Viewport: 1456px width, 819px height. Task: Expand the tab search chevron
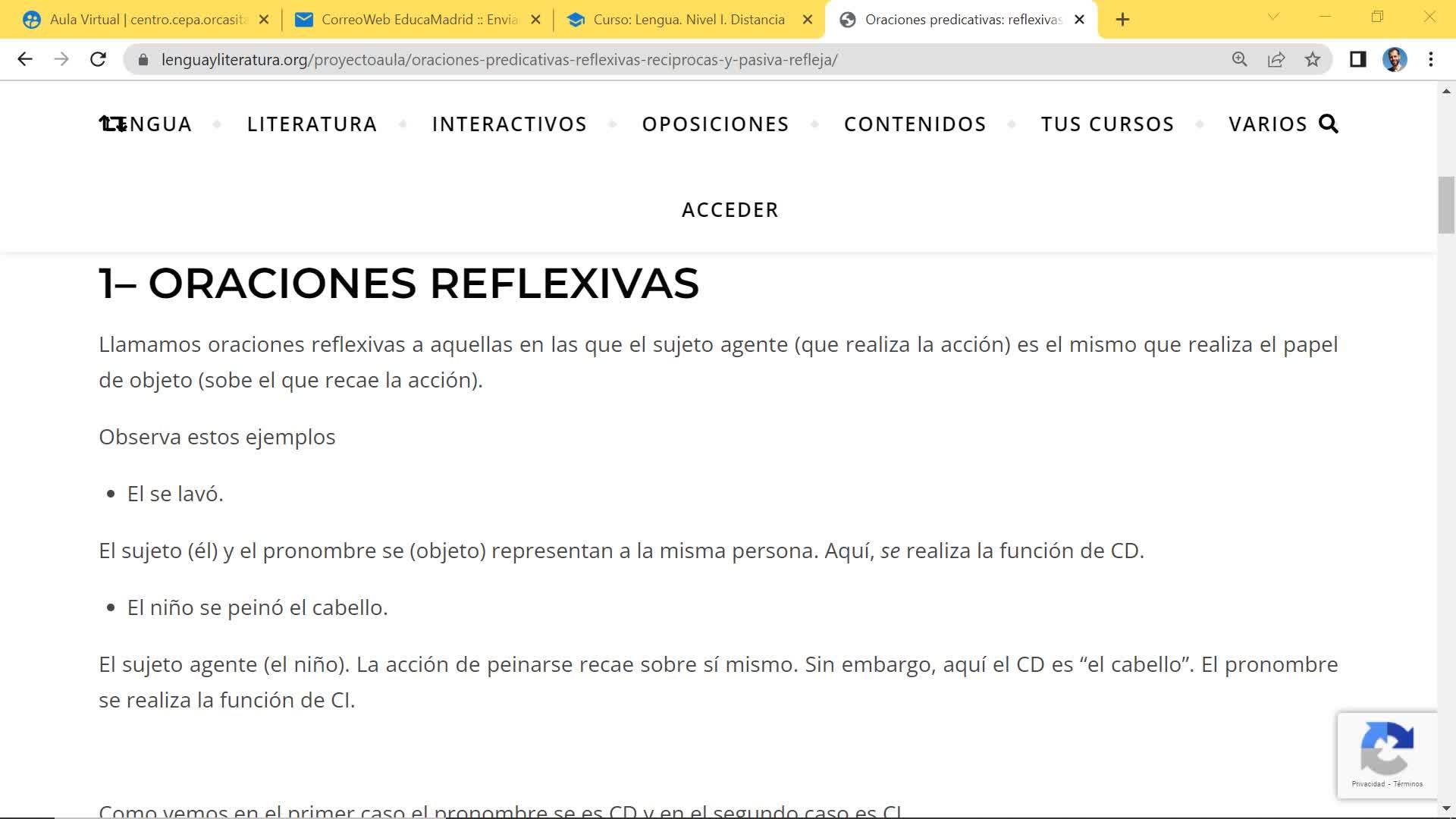(x=1273, y=17)
